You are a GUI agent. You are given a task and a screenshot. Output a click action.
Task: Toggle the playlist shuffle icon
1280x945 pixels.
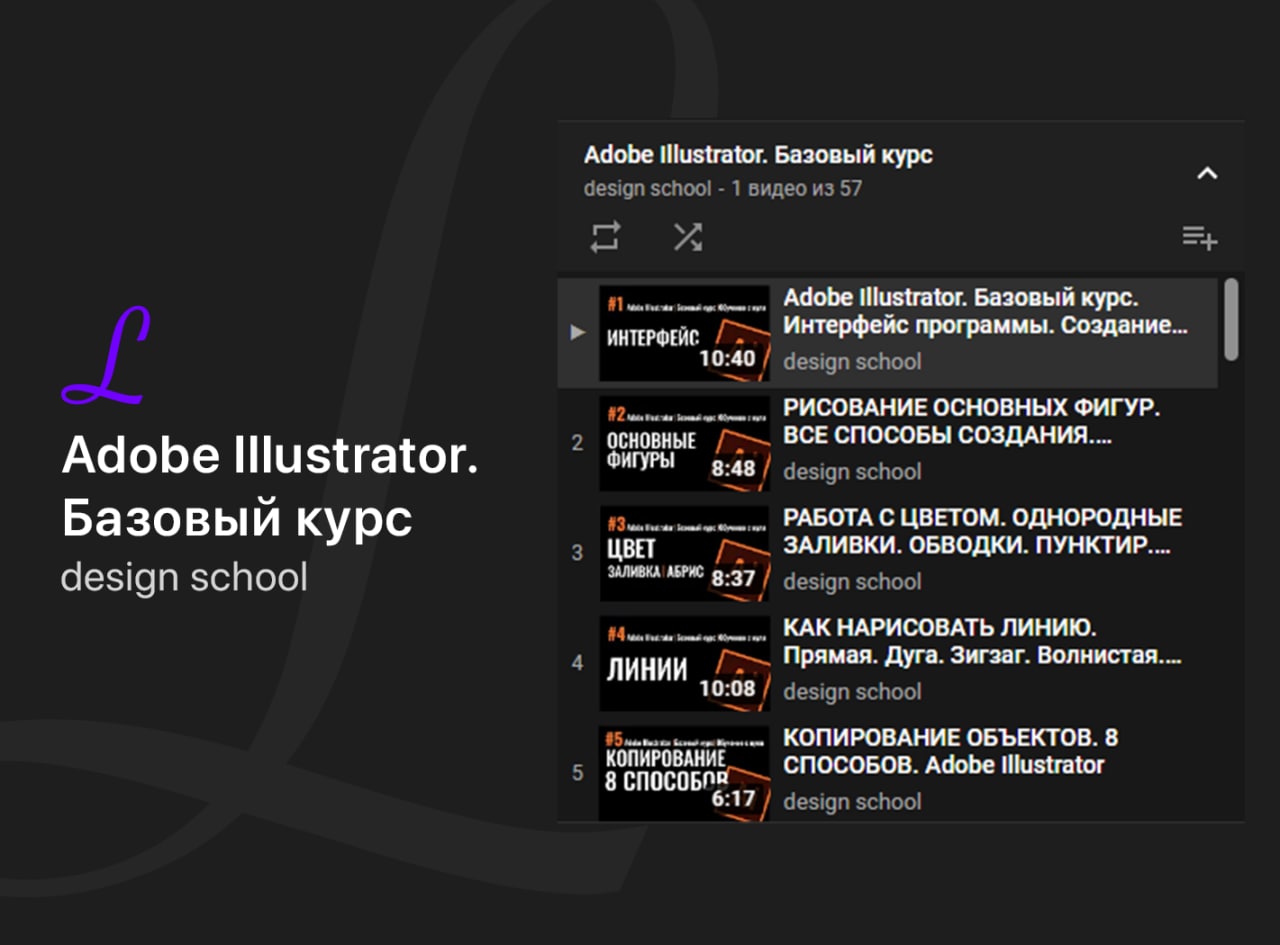(x=687, y=237)
